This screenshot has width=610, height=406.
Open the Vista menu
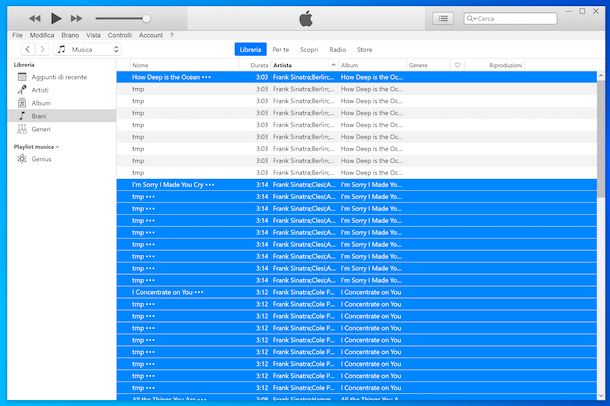(x=93, y=35)
